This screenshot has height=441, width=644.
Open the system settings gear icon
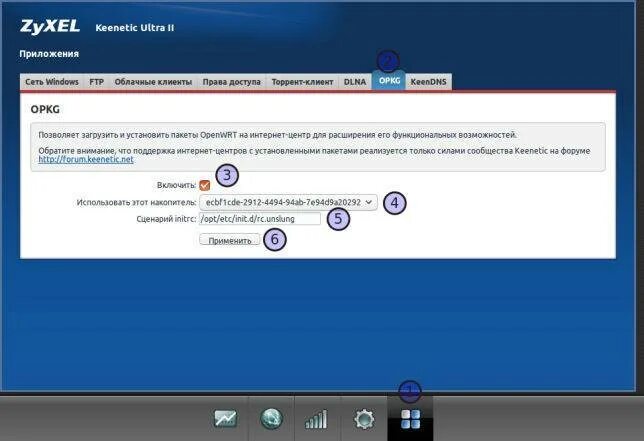[364, 419]
